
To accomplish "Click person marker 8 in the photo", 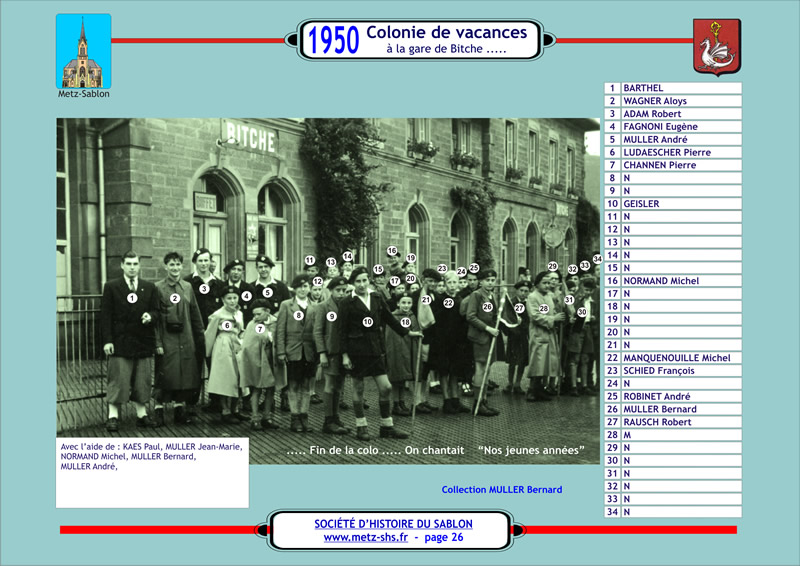I will (x=299, y=315).
